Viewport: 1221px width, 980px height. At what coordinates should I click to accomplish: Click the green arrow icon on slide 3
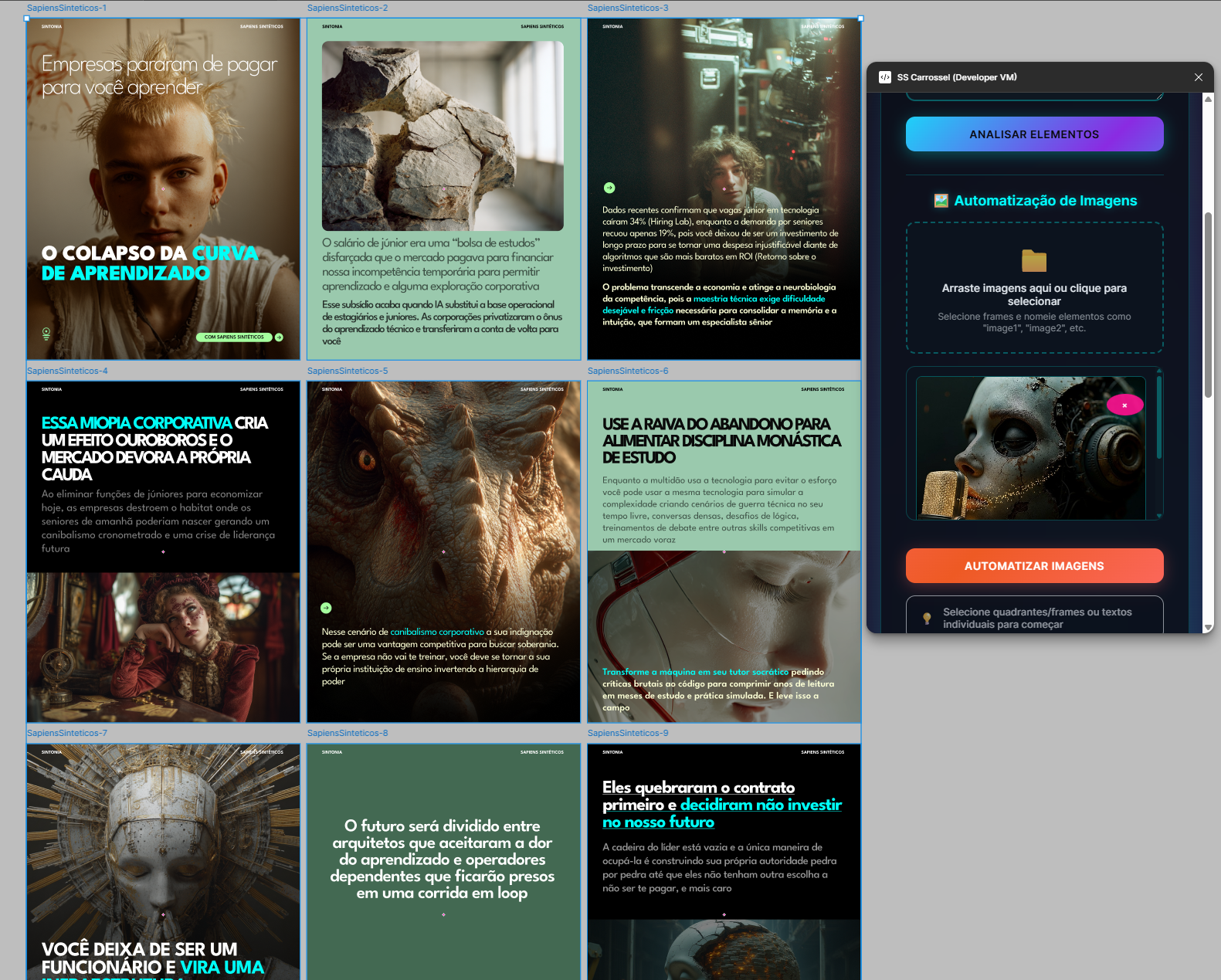coord(609,188)
